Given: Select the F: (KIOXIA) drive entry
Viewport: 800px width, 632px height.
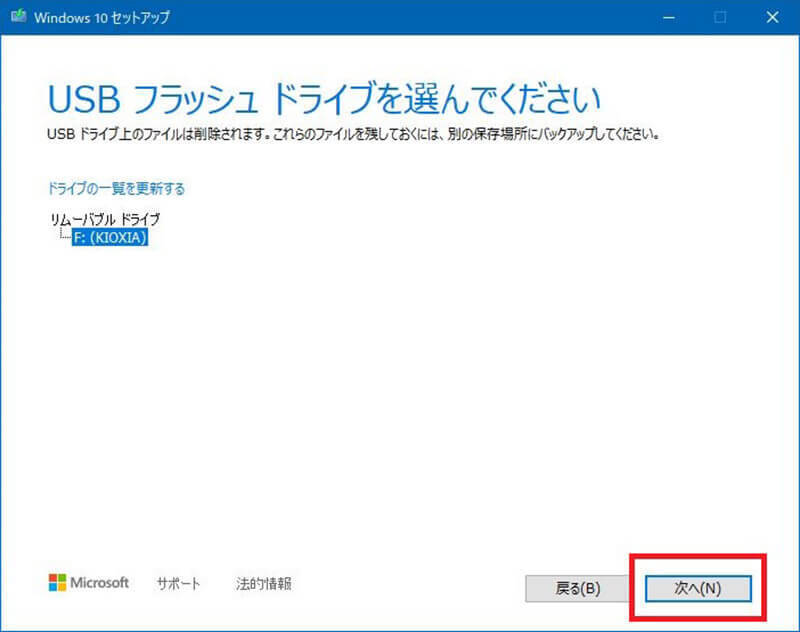Looking at the screenshot, I should click(x=110, y=238).
